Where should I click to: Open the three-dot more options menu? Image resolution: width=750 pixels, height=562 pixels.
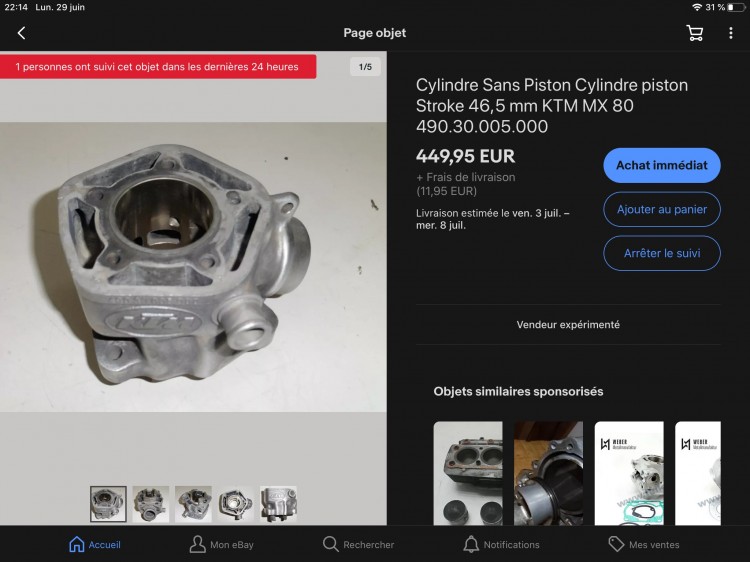(x=731, y=33)
